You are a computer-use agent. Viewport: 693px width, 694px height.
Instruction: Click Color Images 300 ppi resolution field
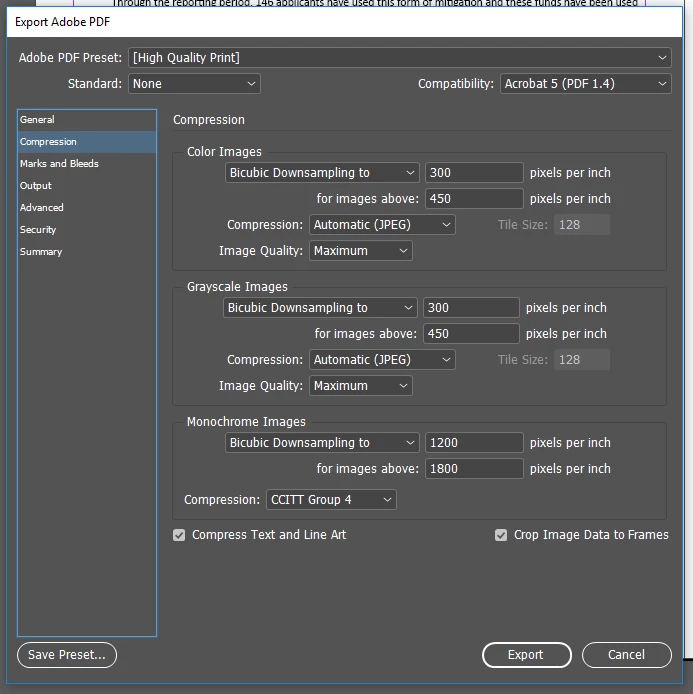[474, 173]
